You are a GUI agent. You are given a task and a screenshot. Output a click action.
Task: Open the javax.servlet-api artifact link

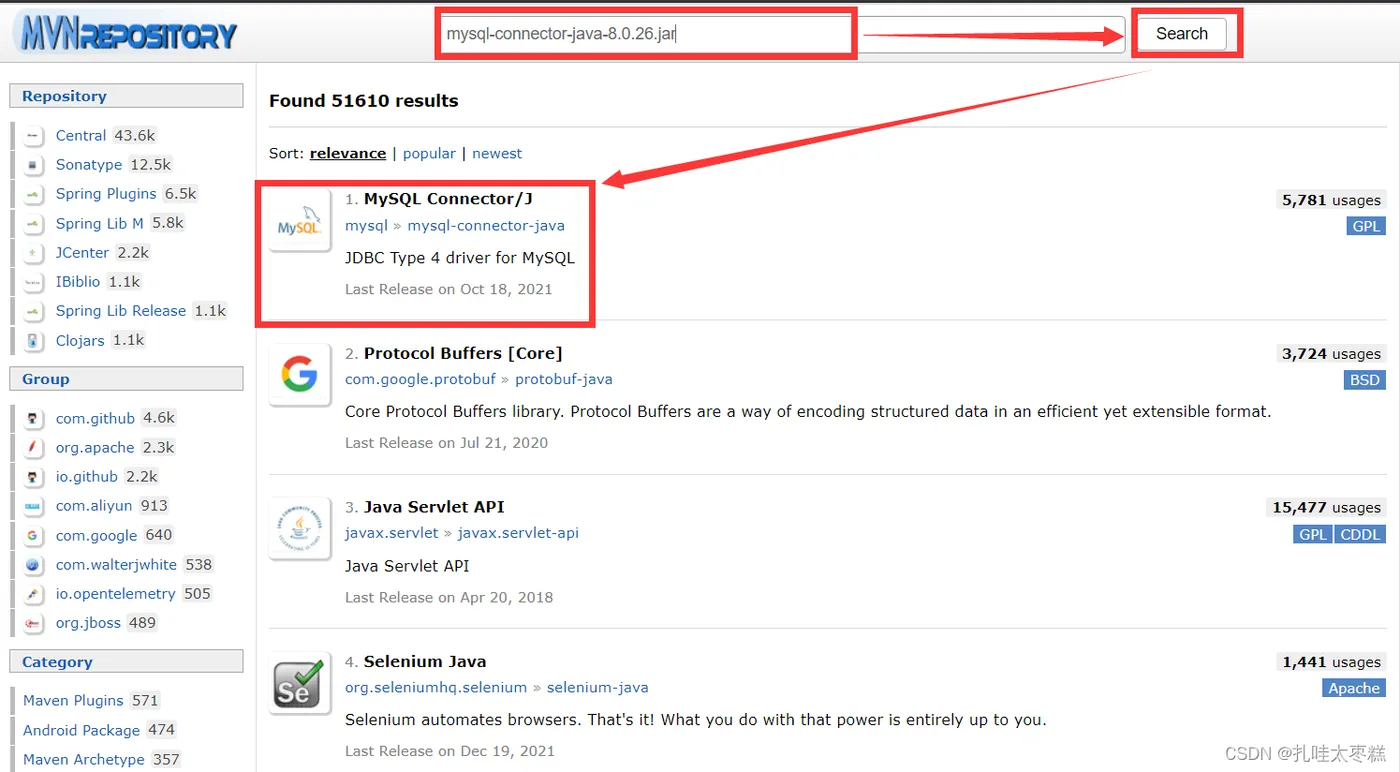(518, 533)
